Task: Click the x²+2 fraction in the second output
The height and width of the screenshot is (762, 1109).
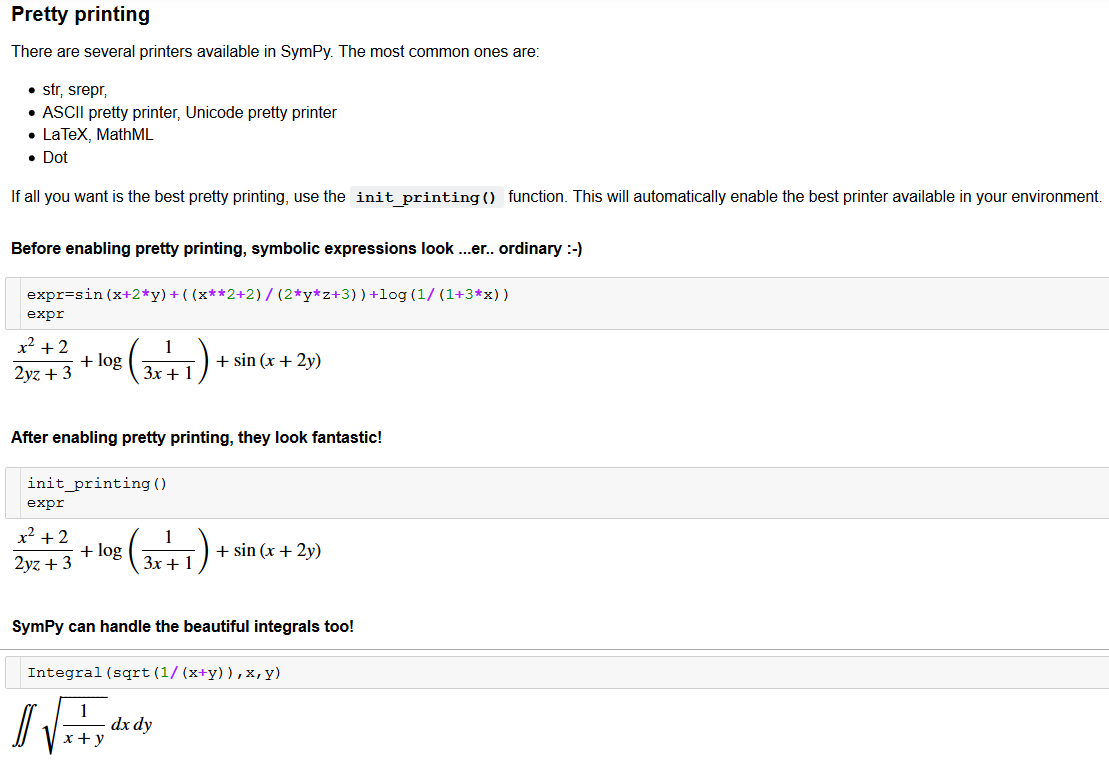Action: click(x=43, y=550)
